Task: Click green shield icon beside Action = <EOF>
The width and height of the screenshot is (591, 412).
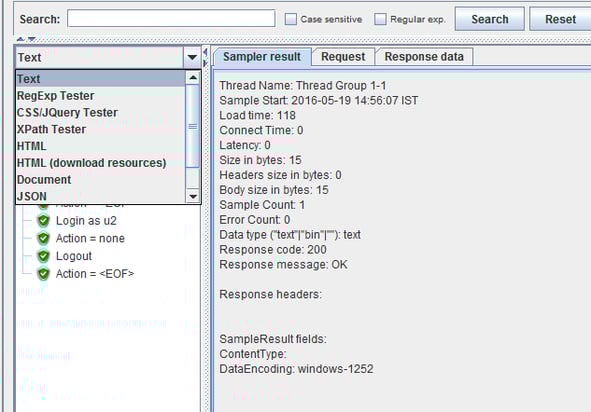Action: click(x=43, y=274)
